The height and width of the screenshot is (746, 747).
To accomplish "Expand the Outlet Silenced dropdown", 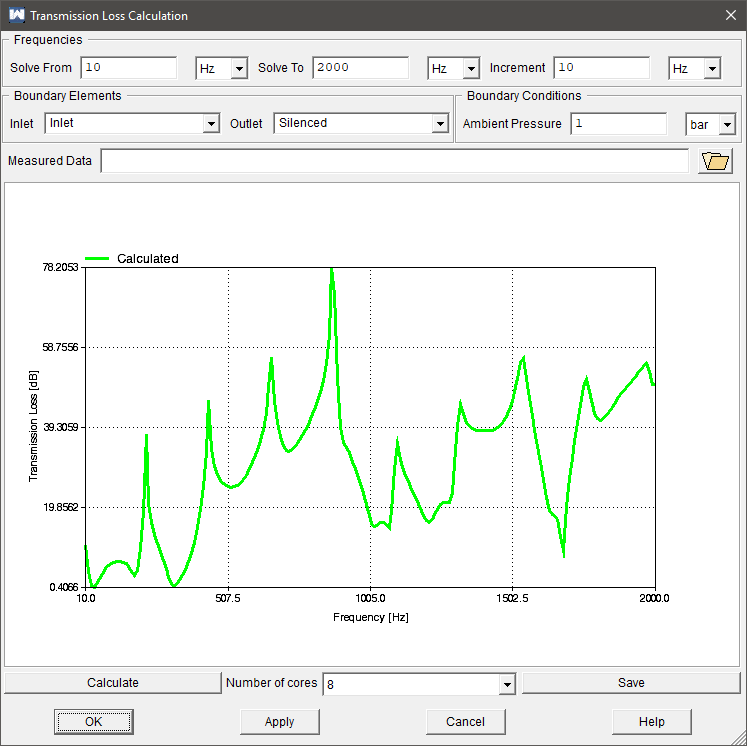I will point(440,124).
